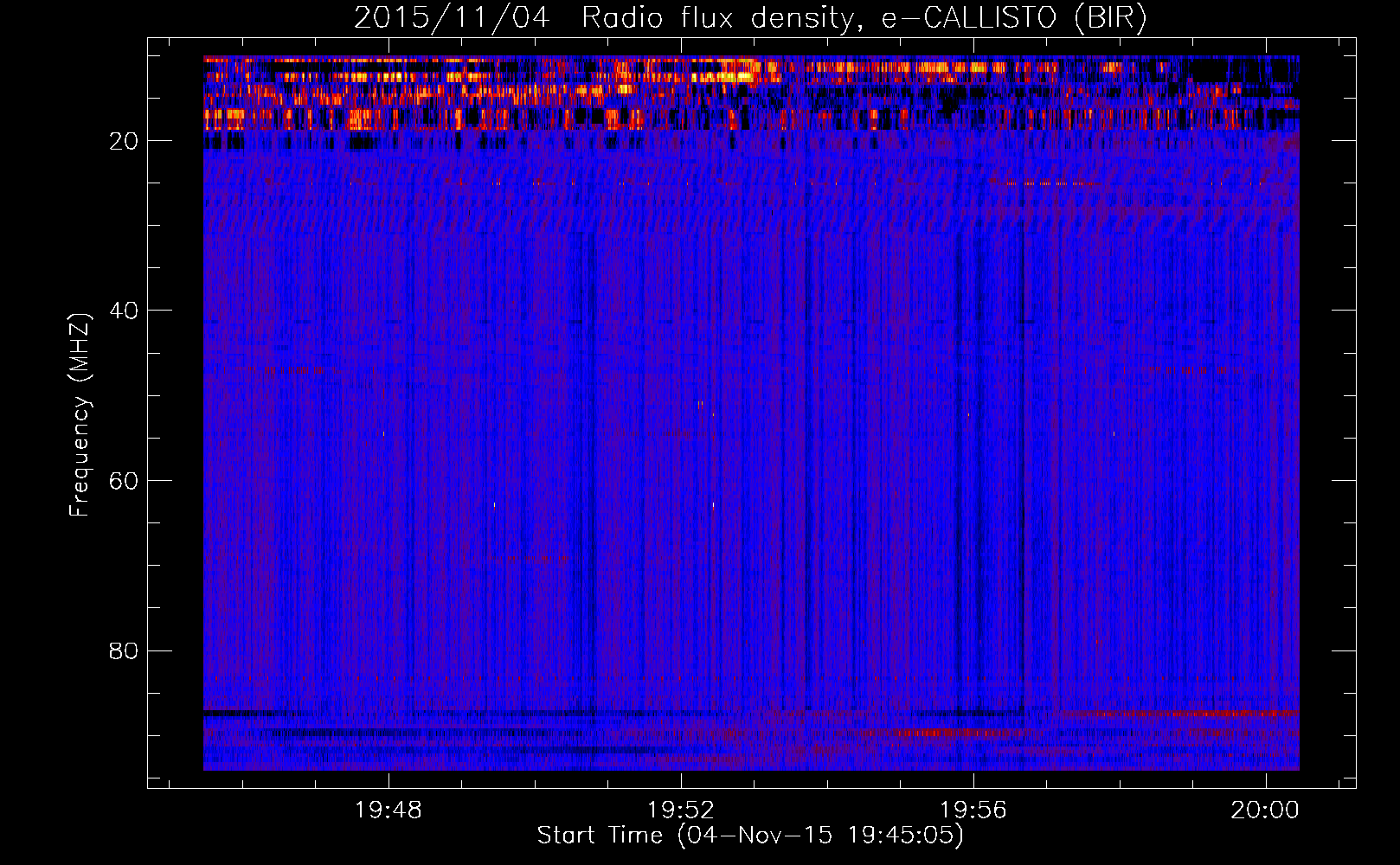
Task: Click the 19:52 time tick label
Action: click(x=681, y=811)
